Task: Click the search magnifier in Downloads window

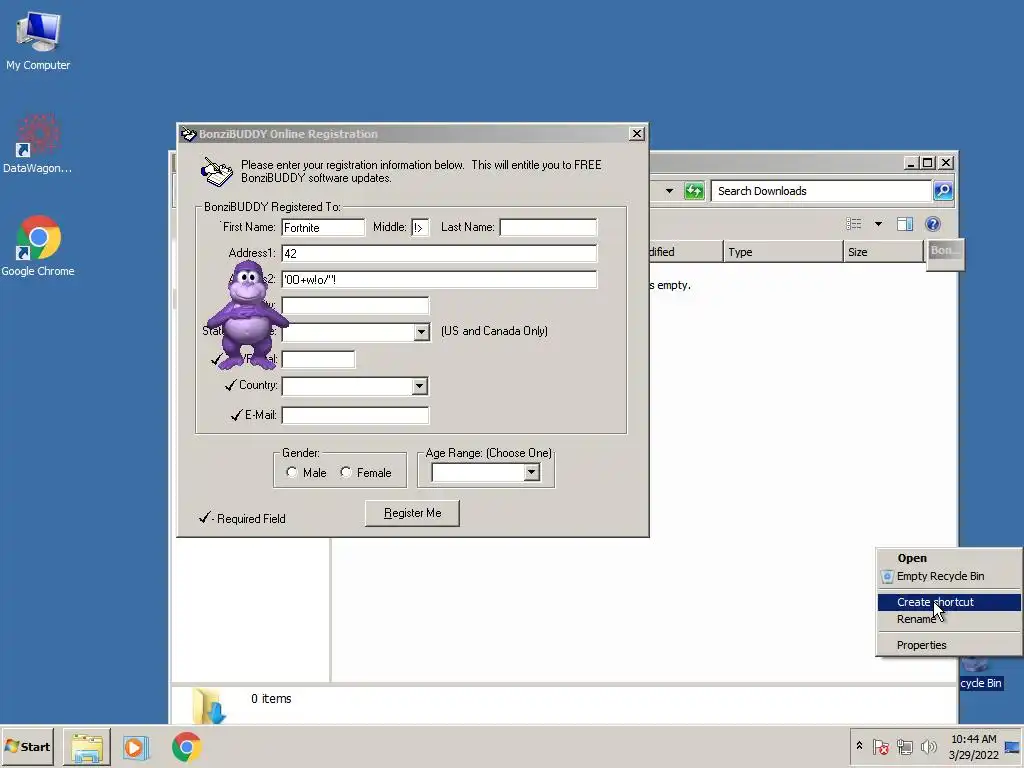Action: 943,191
